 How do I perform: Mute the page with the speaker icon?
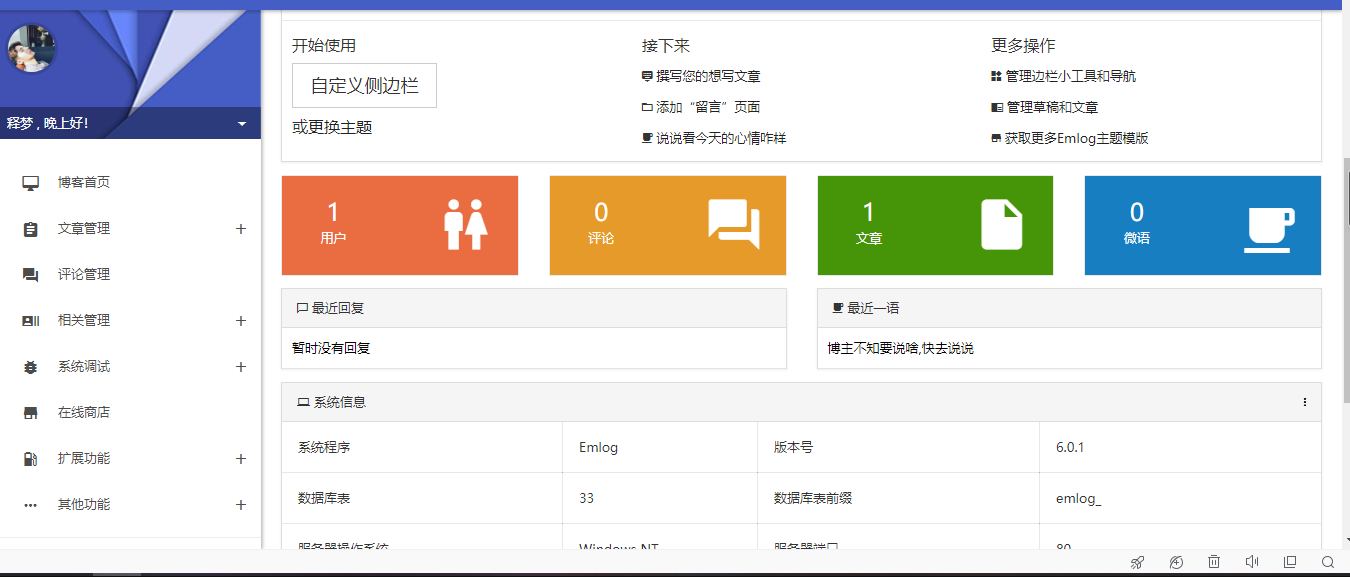pyautogui.click(x=1251, y=562)
